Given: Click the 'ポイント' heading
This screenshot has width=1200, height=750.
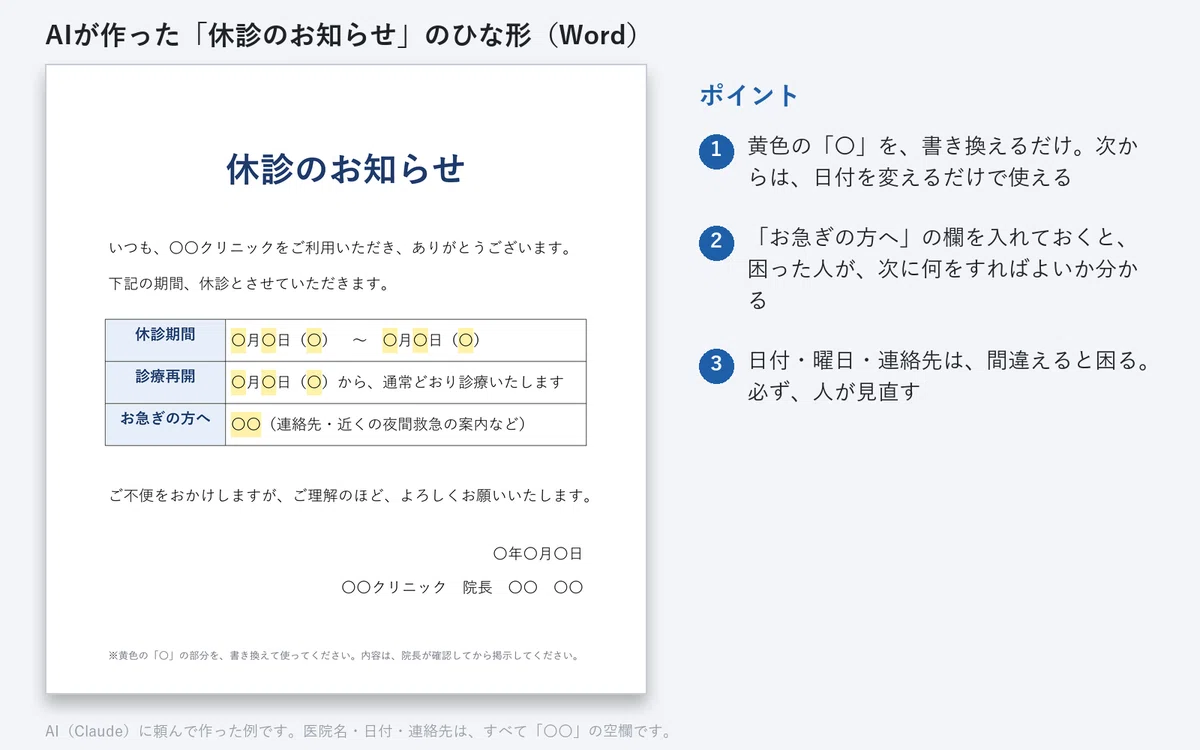Looking at the screenshot, I should click(x=749, y=96).
